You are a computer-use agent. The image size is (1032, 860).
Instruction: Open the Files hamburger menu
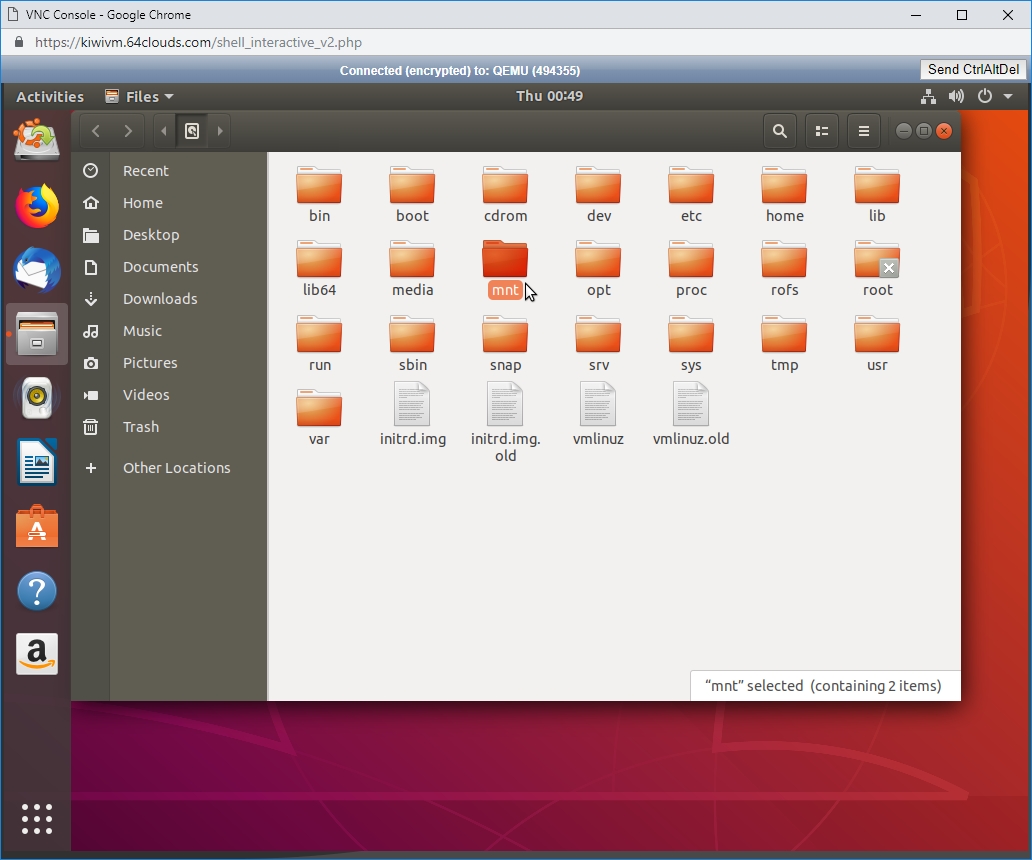[x=864, y=131]
